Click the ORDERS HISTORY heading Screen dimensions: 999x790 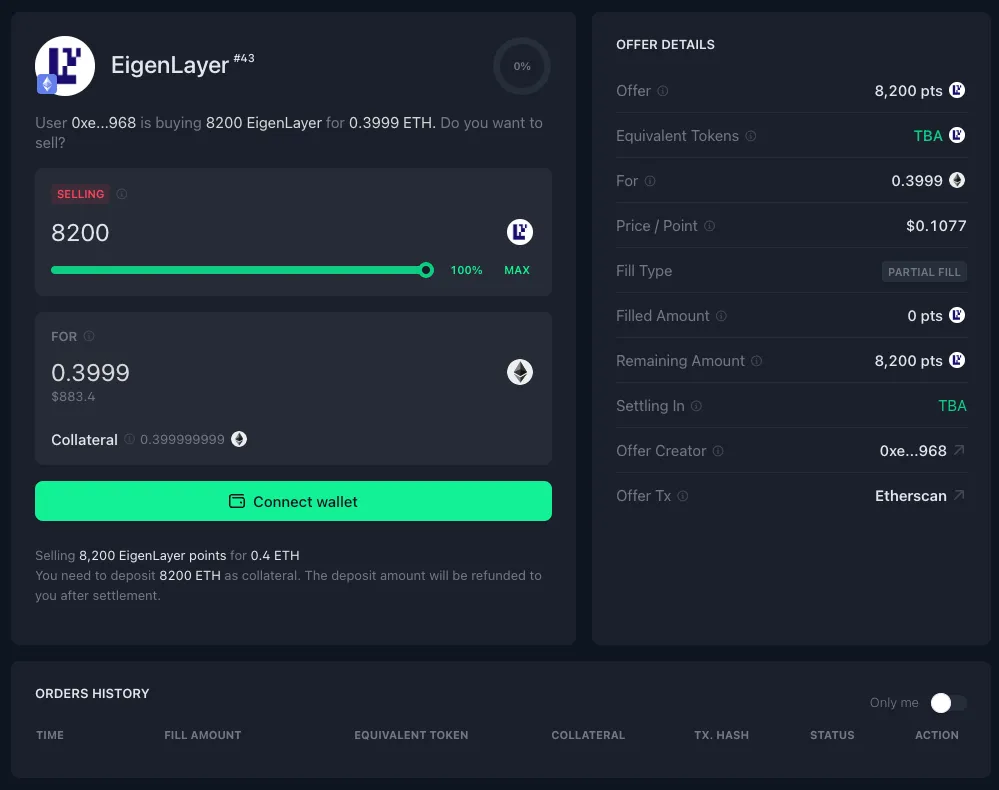point(92,693)
